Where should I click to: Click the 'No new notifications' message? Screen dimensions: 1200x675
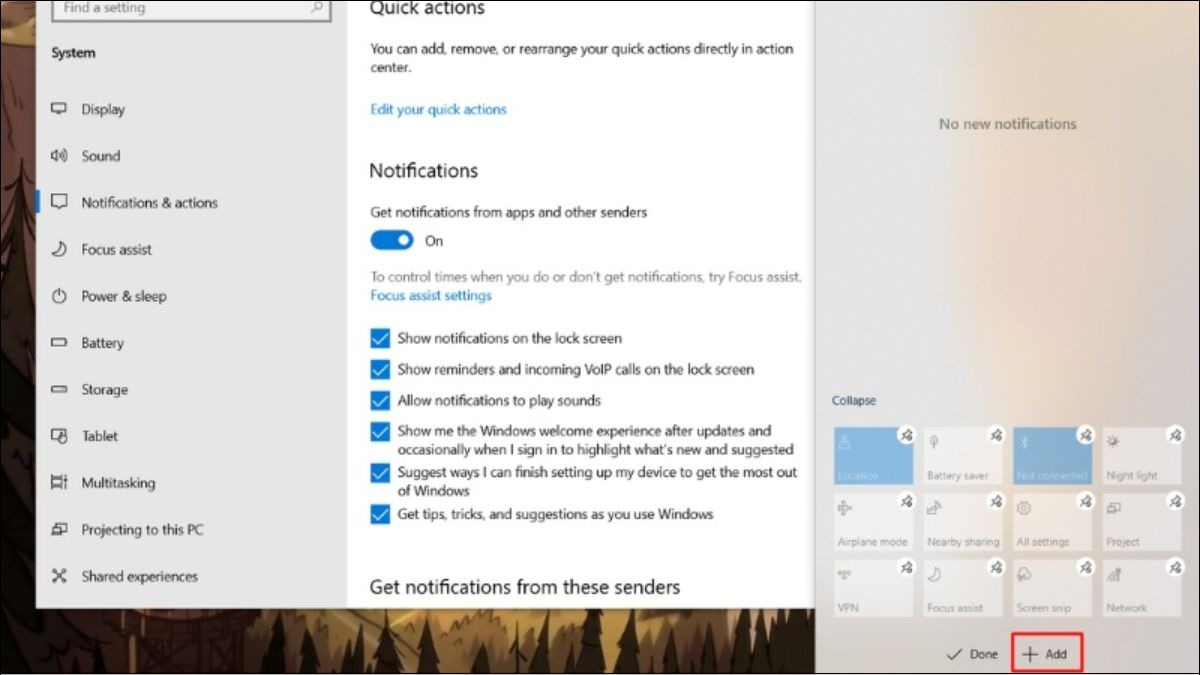(x=1007, y=124)
